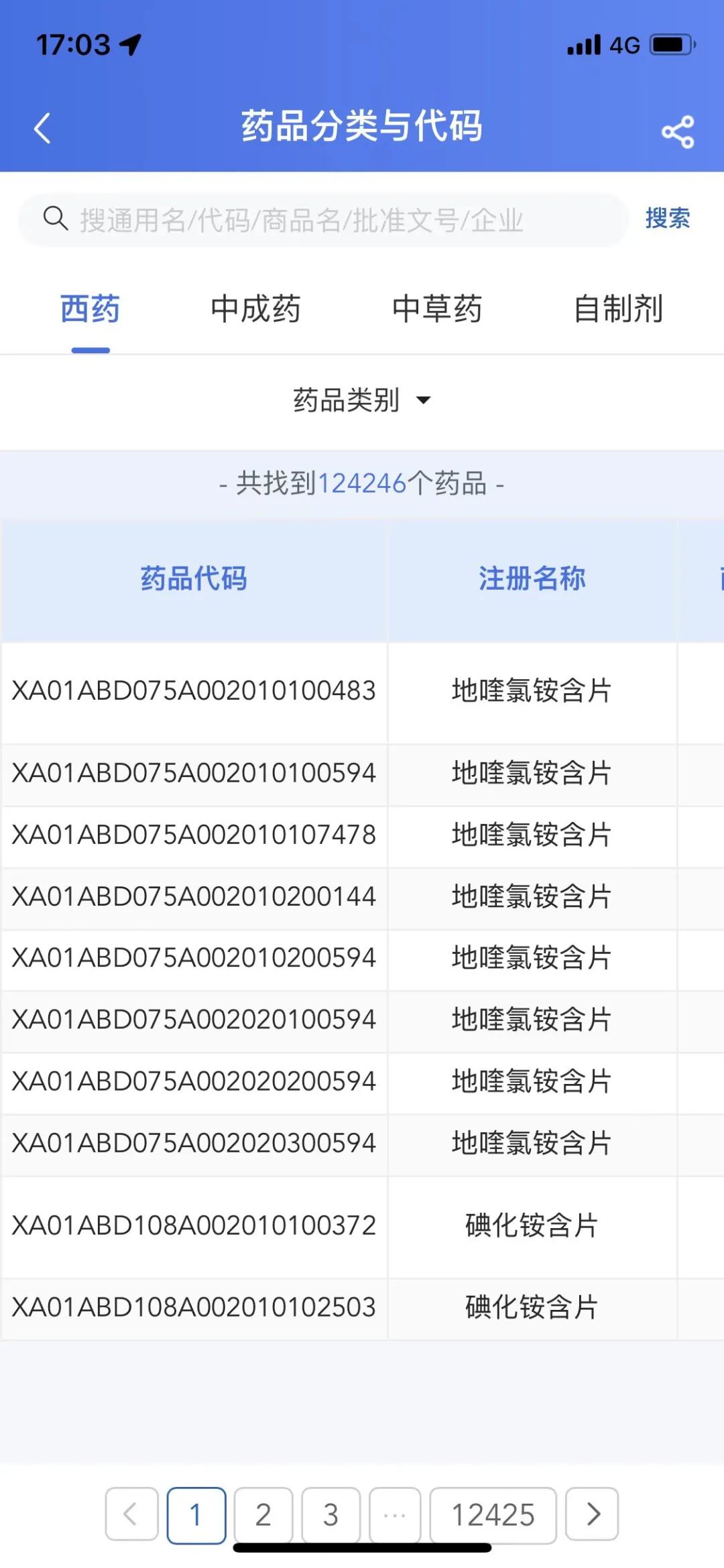Tap the share icon in header
This screenshot has height=1568, width=724.
[x=678, y=131]
